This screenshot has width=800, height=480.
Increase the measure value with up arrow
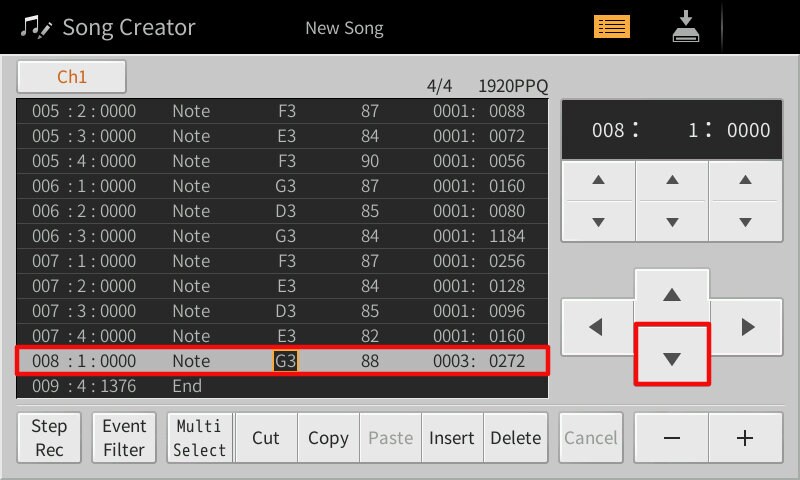(x=598, y=180)
